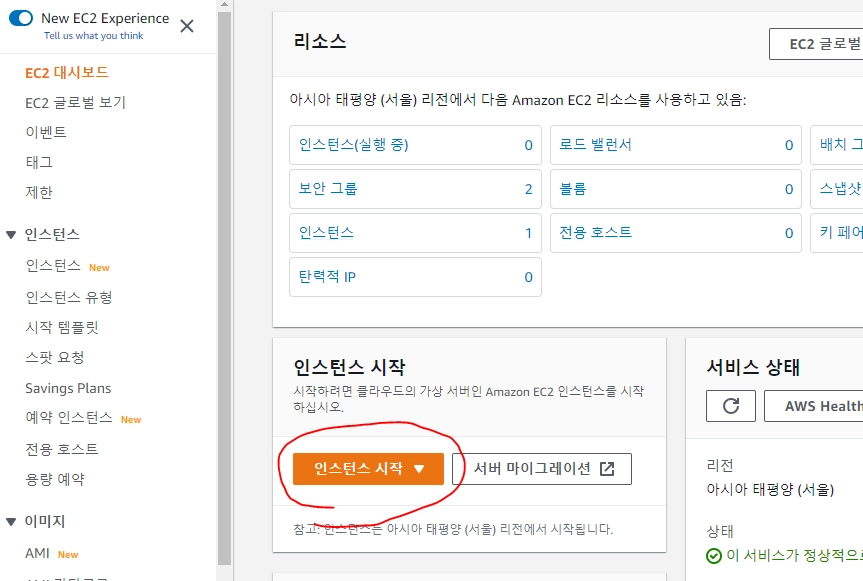Image resolution: width=863 pixels, height=581 pixels.
Task: Select the 인스턴스 시작 panel heading
Action: (x=349, y=367)
